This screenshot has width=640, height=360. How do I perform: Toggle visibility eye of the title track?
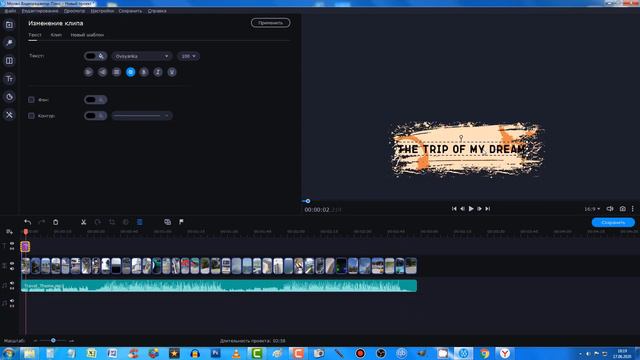pyautogui.click(x=12, y=244)
